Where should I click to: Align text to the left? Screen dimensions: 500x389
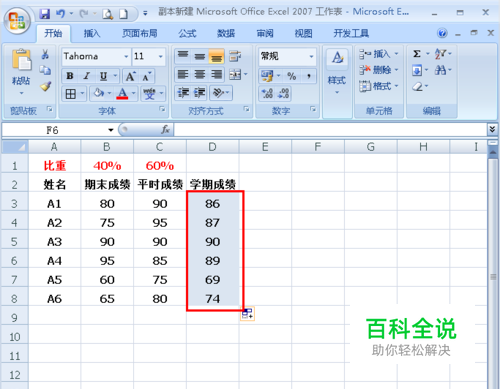pos(183,75)
